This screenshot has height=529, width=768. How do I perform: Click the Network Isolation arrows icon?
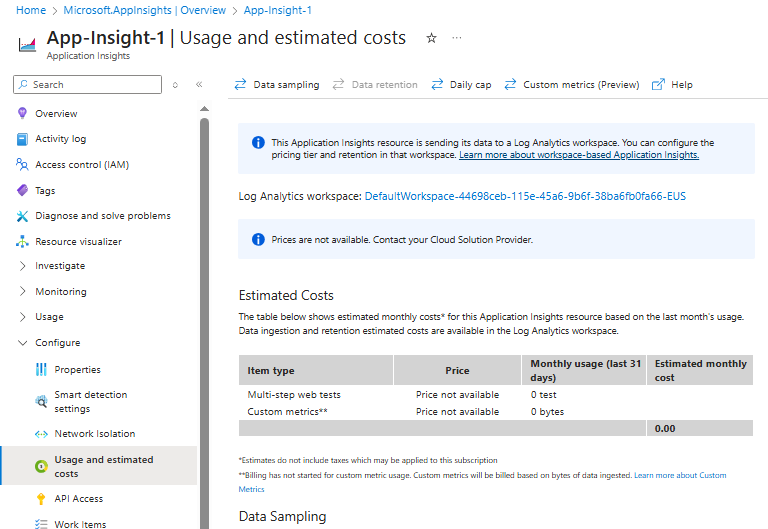41,434
